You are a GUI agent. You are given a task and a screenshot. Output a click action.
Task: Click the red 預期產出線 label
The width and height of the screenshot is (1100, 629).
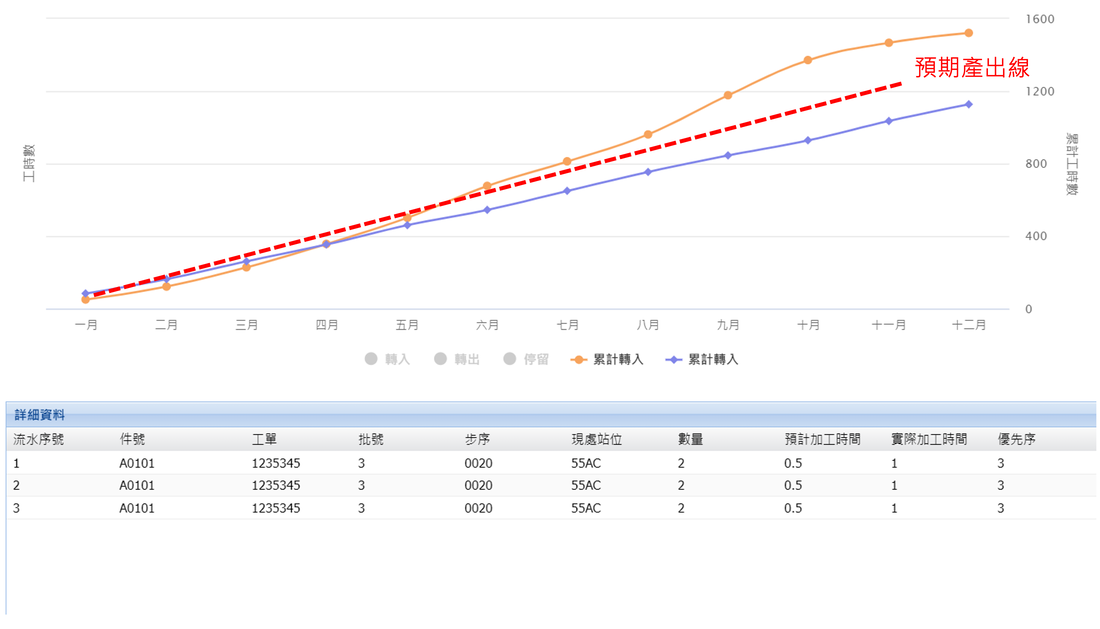972,68
